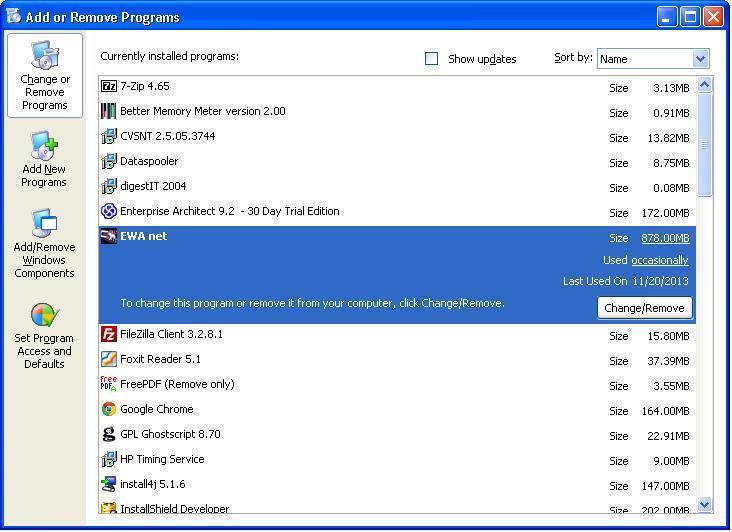Image resolution: width=732 pixels, height=532 pixels.
Task: Select the FileZilla Client icon
Action: [109, 335]
